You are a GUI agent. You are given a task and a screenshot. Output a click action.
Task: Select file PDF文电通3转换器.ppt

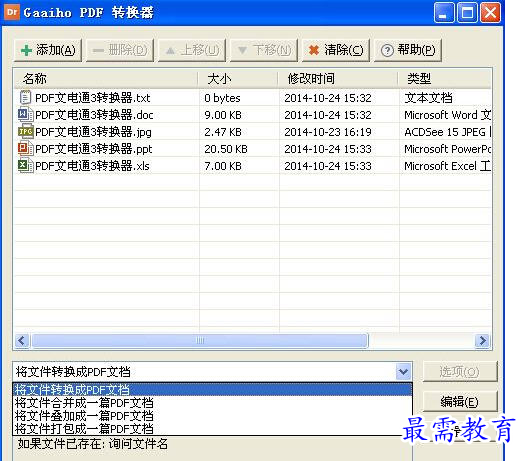94,149
